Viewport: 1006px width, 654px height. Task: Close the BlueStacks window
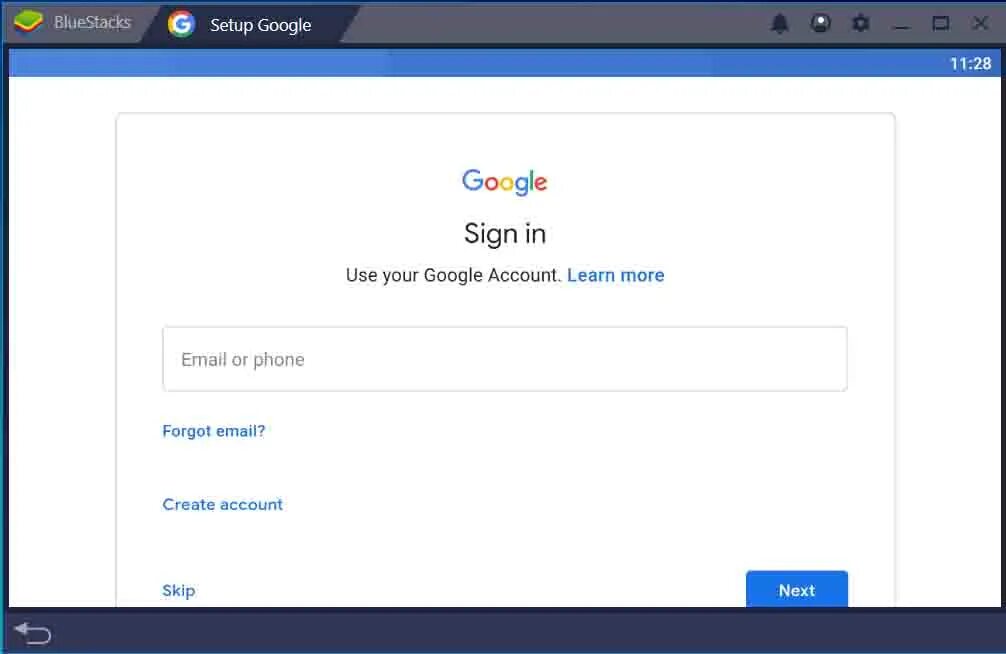point(980,24)
